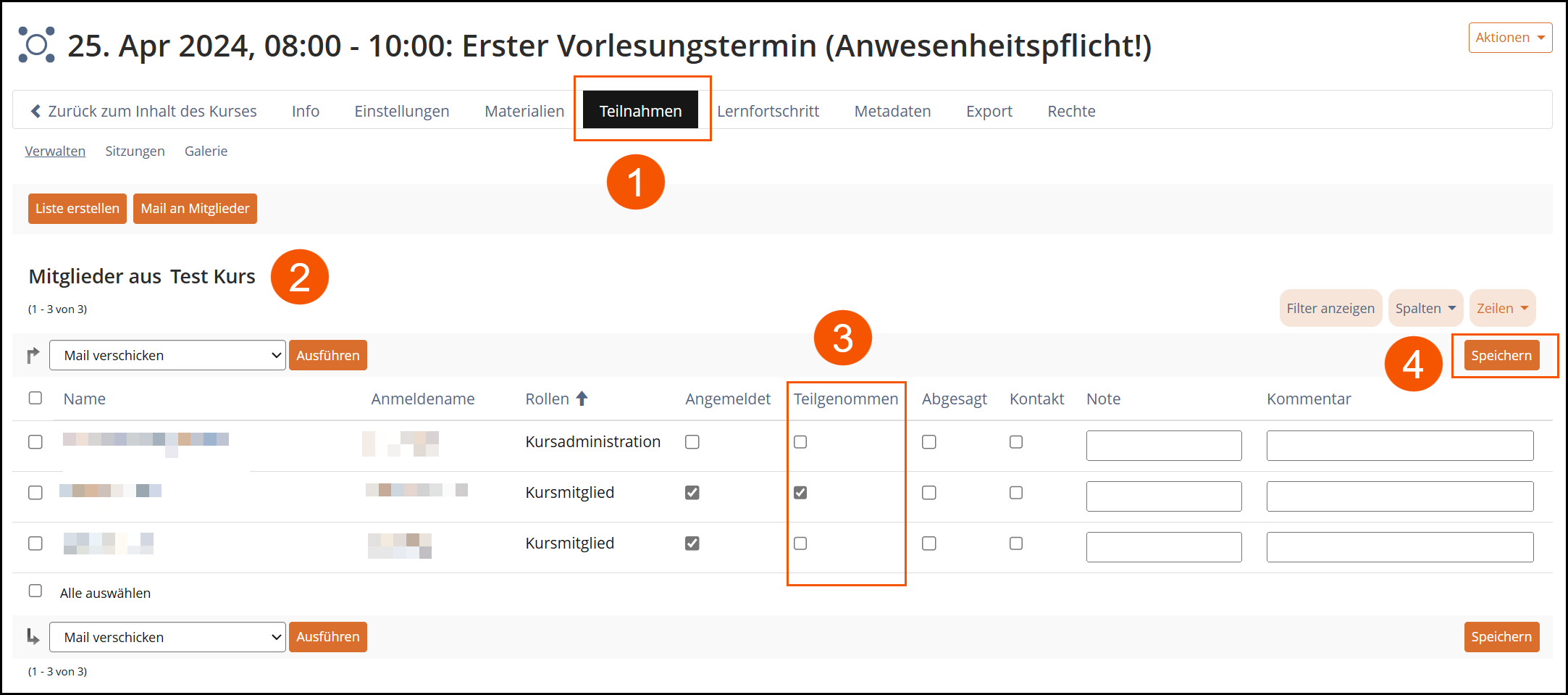This screenshot has height=695, width=1568.
Task: Show filters via Filter anzeigen
Action: tap(1330, 309)
